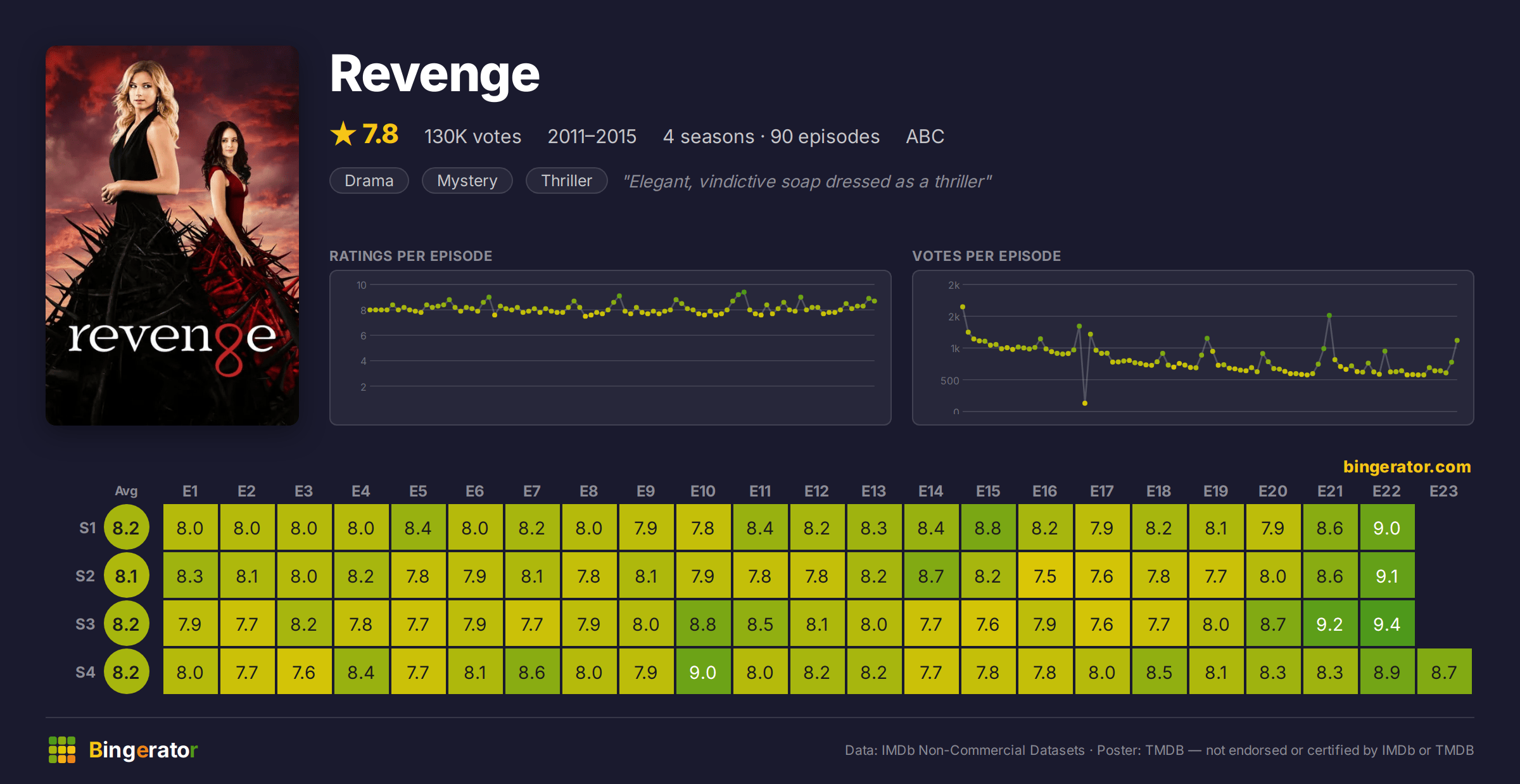The width and height of the screenshot is (1520, 784).
Task: Click the E10 column header
Action: click(703, 491)
